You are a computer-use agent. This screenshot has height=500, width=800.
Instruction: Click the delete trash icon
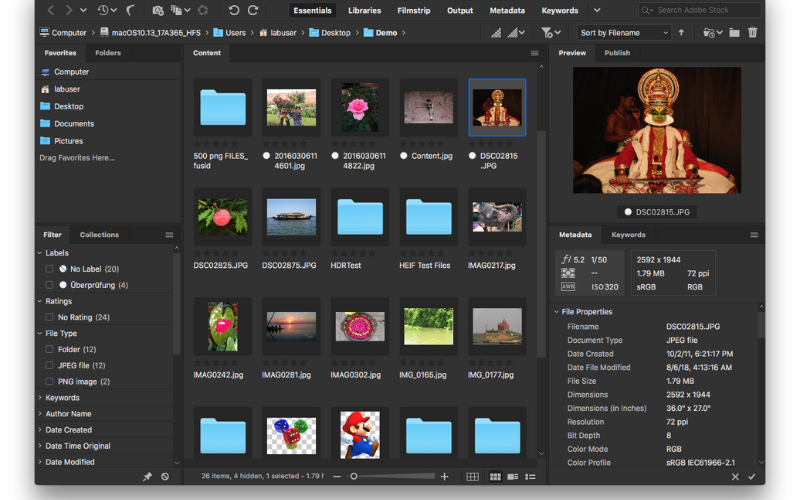click(752, 32)
